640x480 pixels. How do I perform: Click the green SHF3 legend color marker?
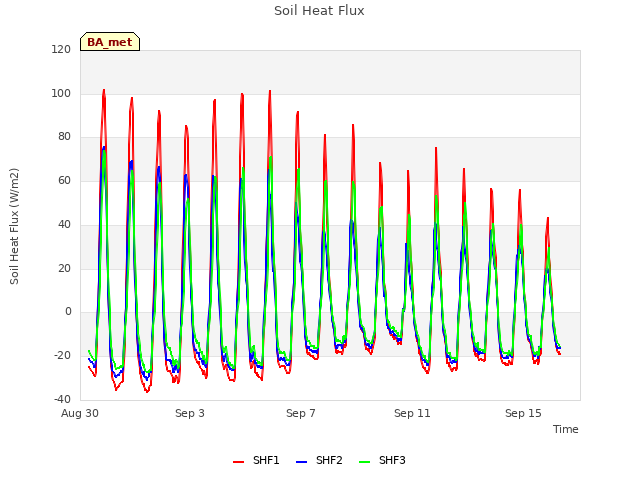pyautogui.click(x=364, y=462)
